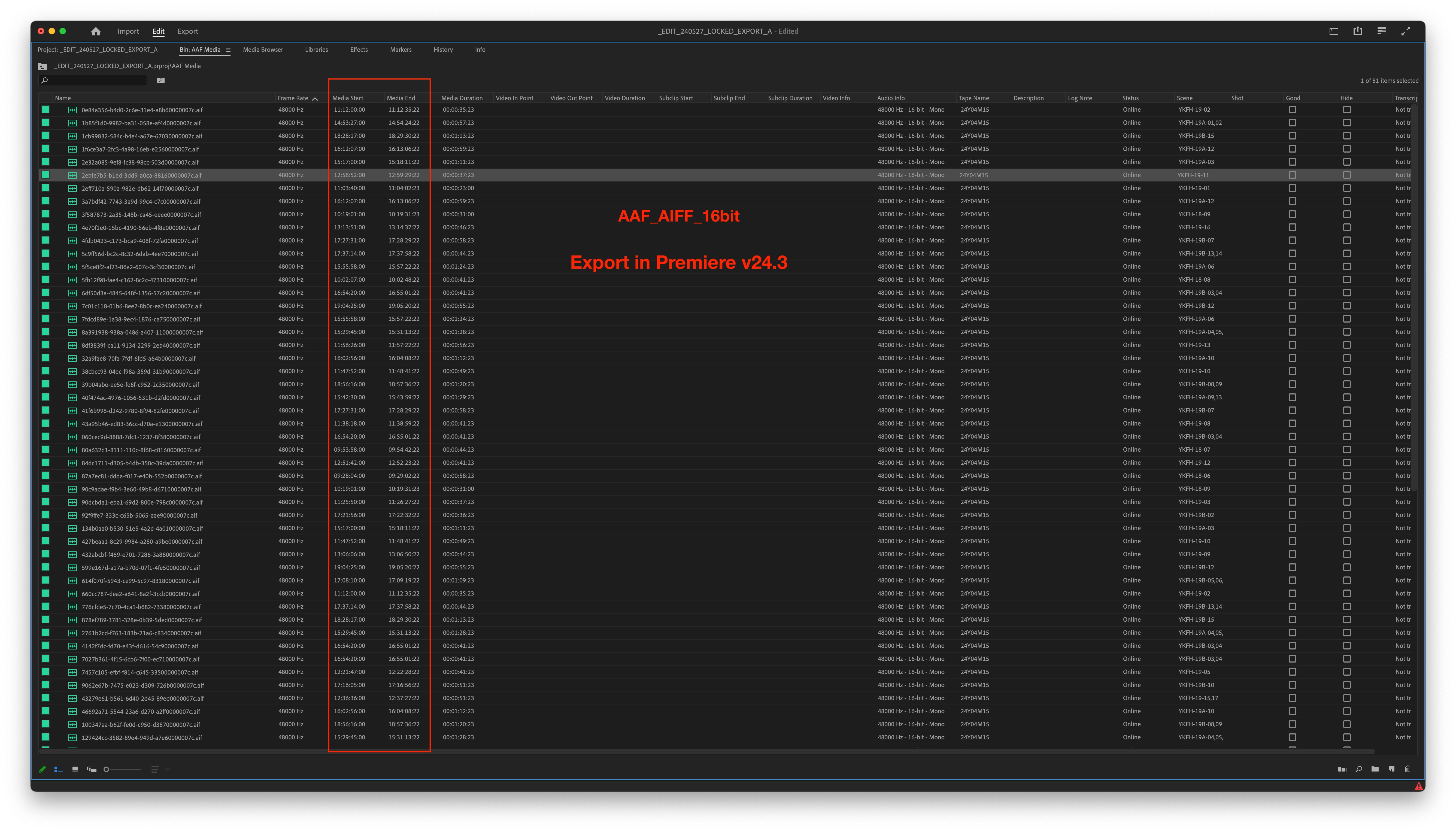Viewport: 1456px width, 832px height.
Task: Check Good box for first .aif clip
Action: coord(1292,110)
